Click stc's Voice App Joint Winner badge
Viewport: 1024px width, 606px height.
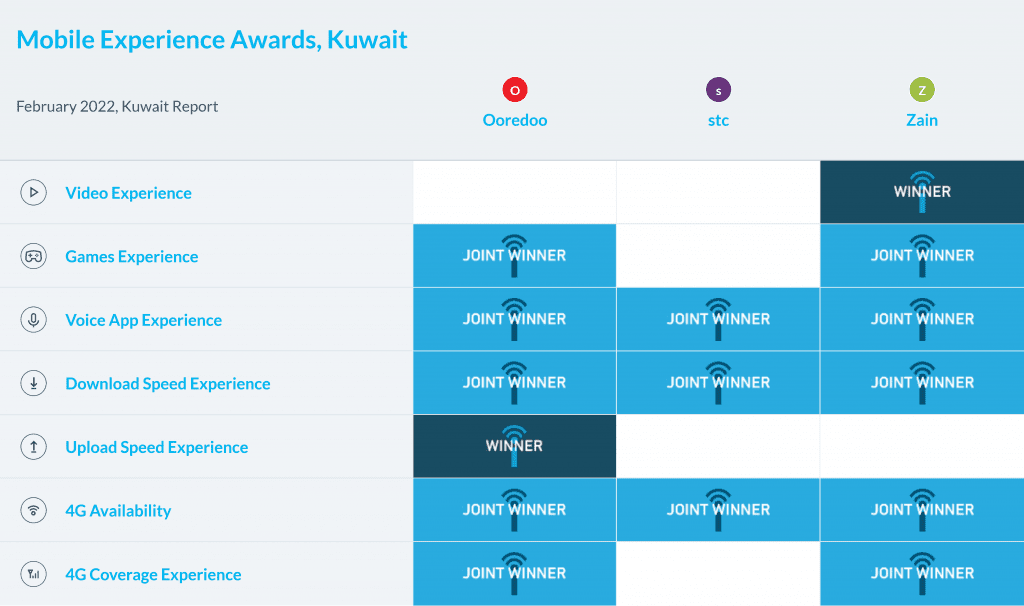[718, 319]
